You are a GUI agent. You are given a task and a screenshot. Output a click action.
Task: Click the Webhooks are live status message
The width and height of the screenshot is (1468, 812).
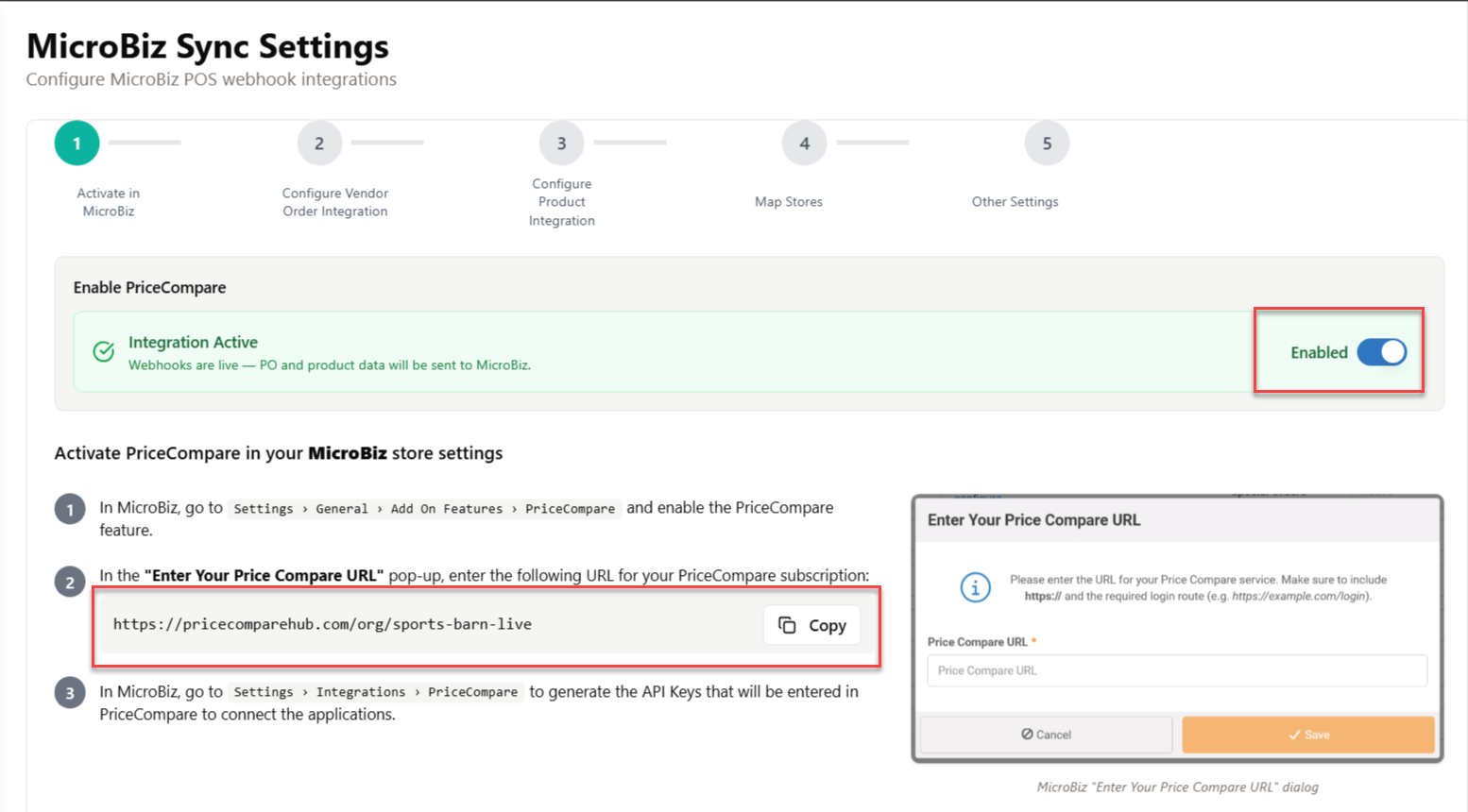coord(330,365)
